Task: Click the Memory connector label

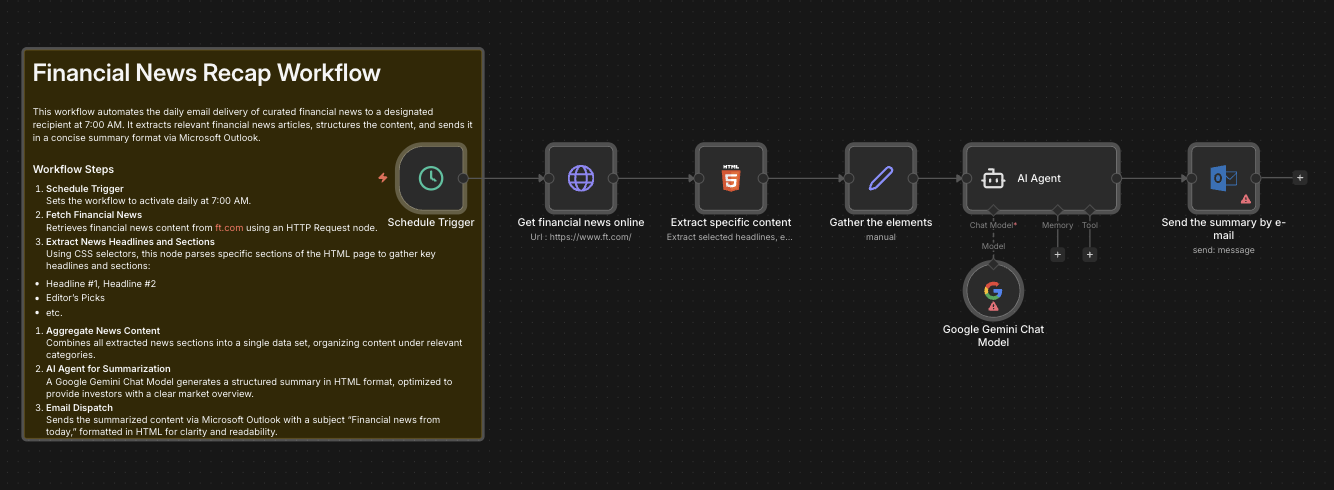Action: click(1057, 226)
